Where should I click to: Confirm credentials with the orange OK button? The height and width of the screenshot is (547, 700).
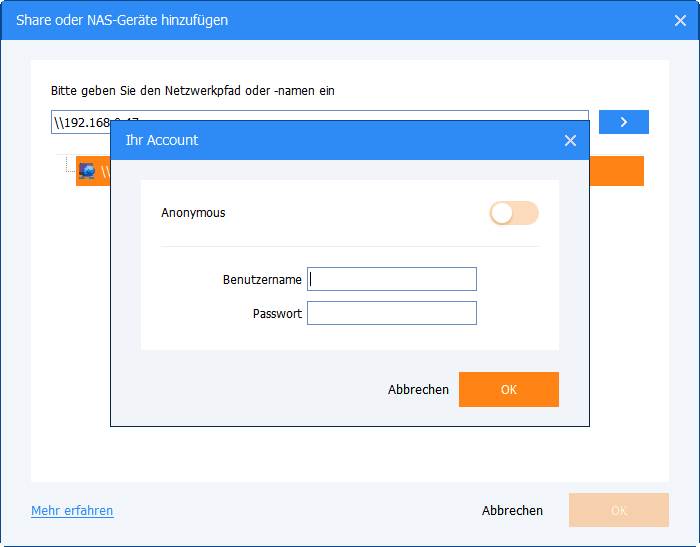point(508,390)
